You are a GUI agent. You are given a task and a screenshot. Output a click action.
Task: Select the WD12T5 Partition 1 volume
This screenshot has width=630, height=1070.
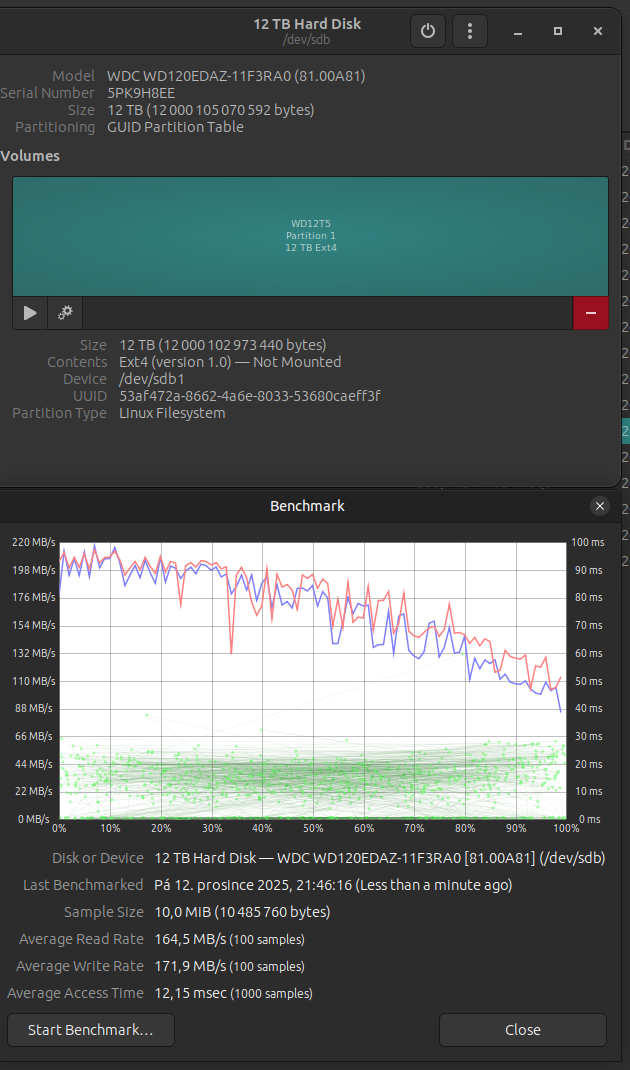(x=310, y=236)
